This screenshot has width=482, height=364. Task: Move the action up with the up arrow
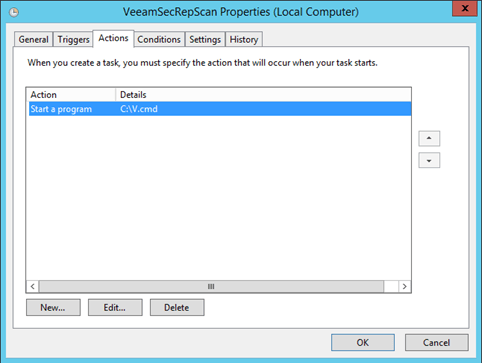tap(429, 138)
